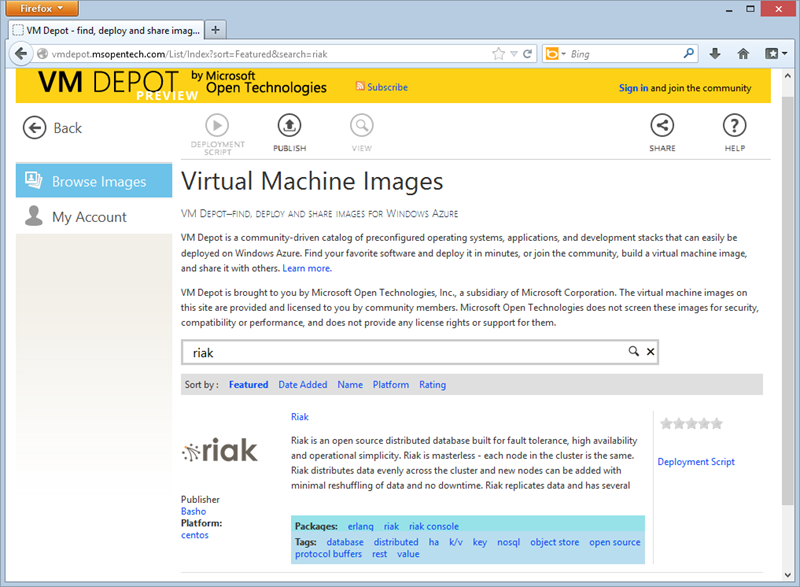Sort images by Name
800x587 pixels.
pyautogui.click(x=350, y=385)
